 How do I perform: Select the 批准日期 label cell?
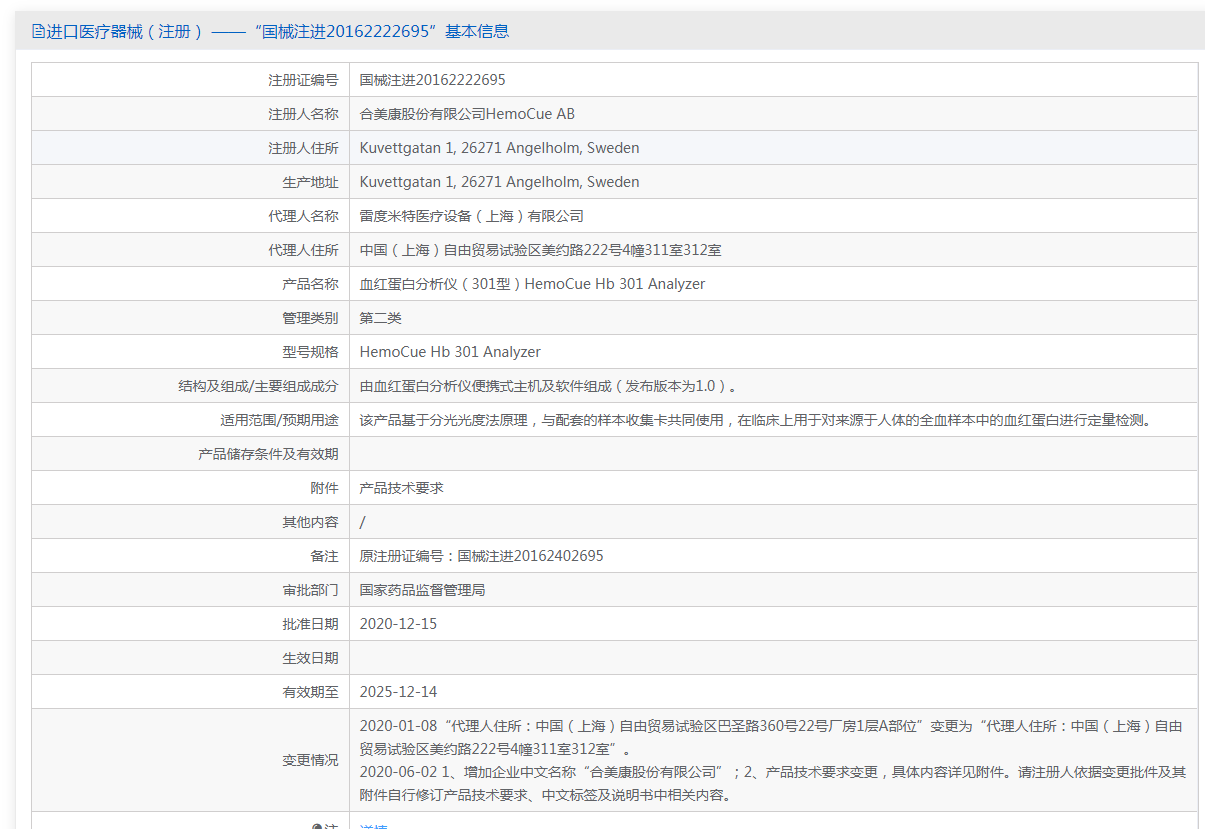pyautogui.click(x=190, y=624)
